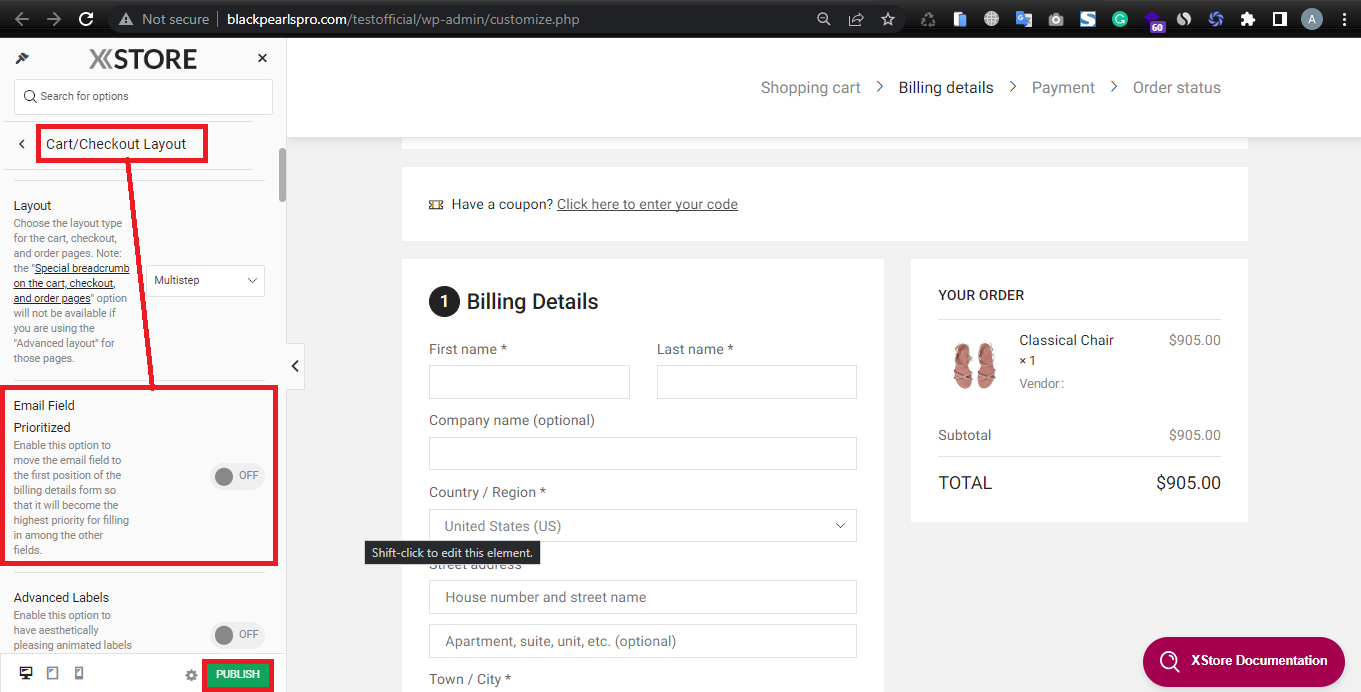This screenshot has width=1361, height=692.
Task: Click the YOUR ORDER heading
Action: [x=981, y=295]
